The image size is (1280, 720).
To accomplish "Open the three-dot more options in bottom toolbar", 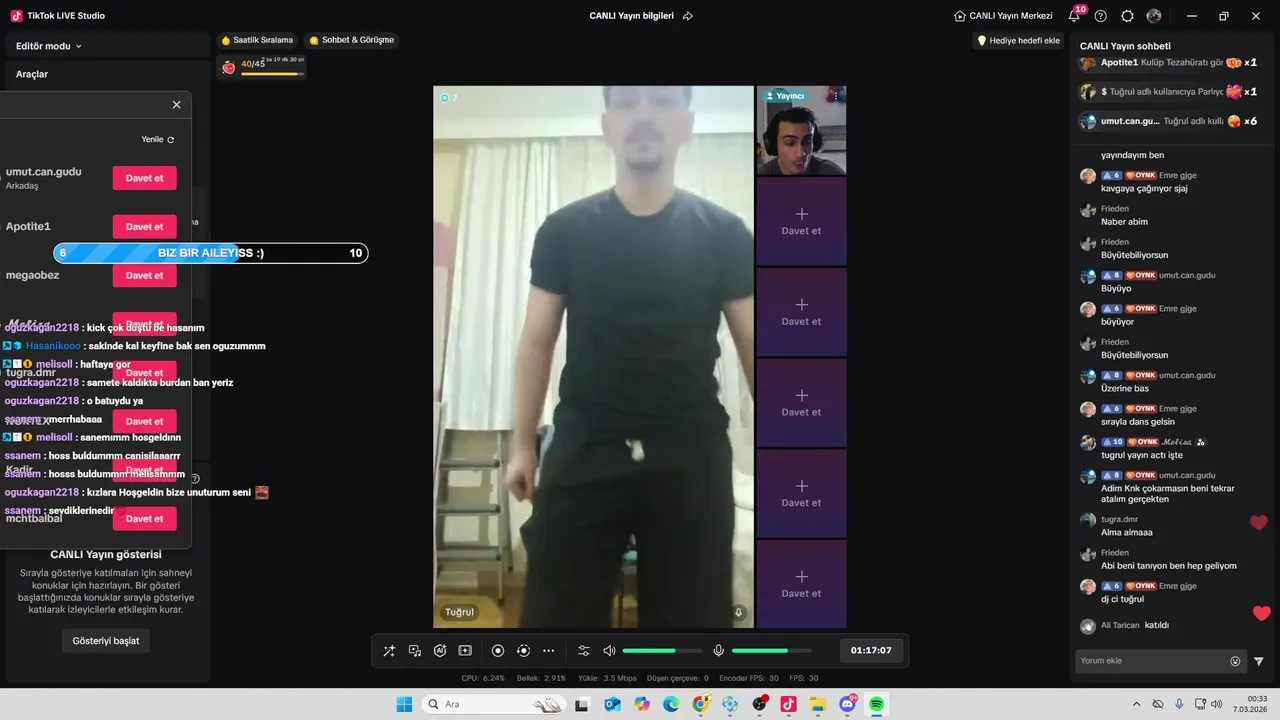I will [548, 650].
